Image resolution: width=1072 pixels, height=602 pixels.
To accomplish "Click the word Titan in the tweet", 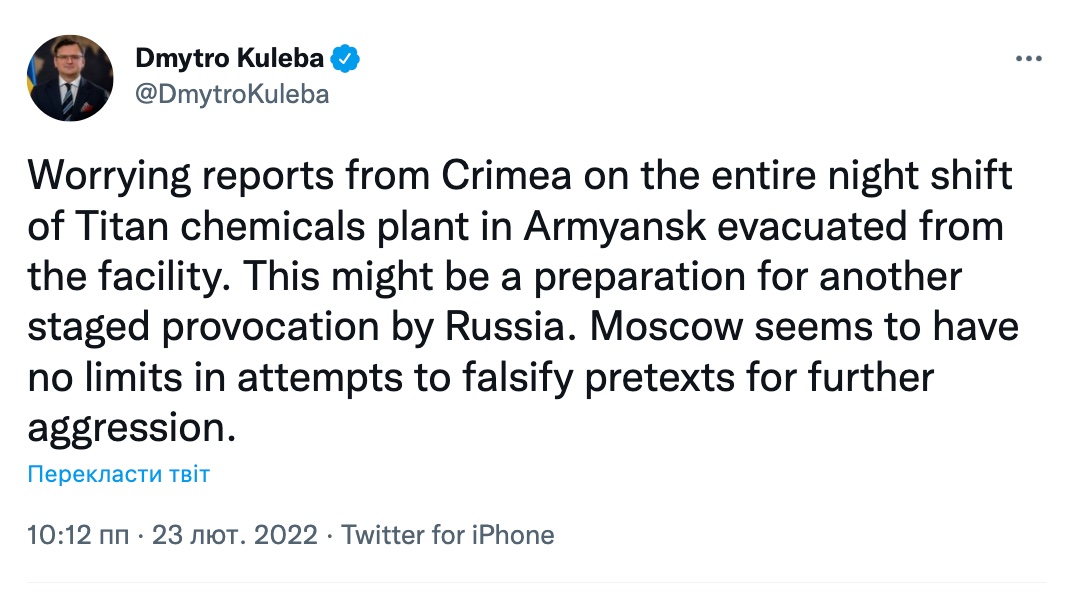I will coord(122,226).
